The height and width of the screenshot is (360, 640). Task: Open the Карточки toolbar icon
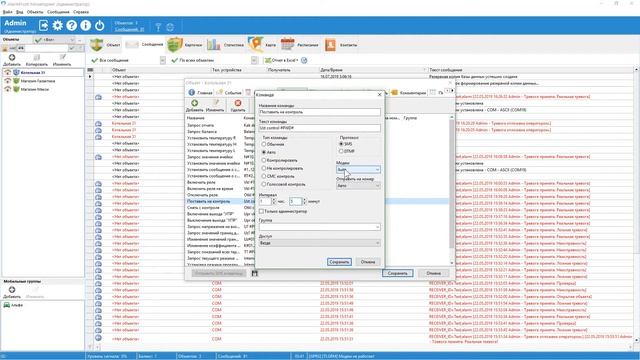pos(174,45)
